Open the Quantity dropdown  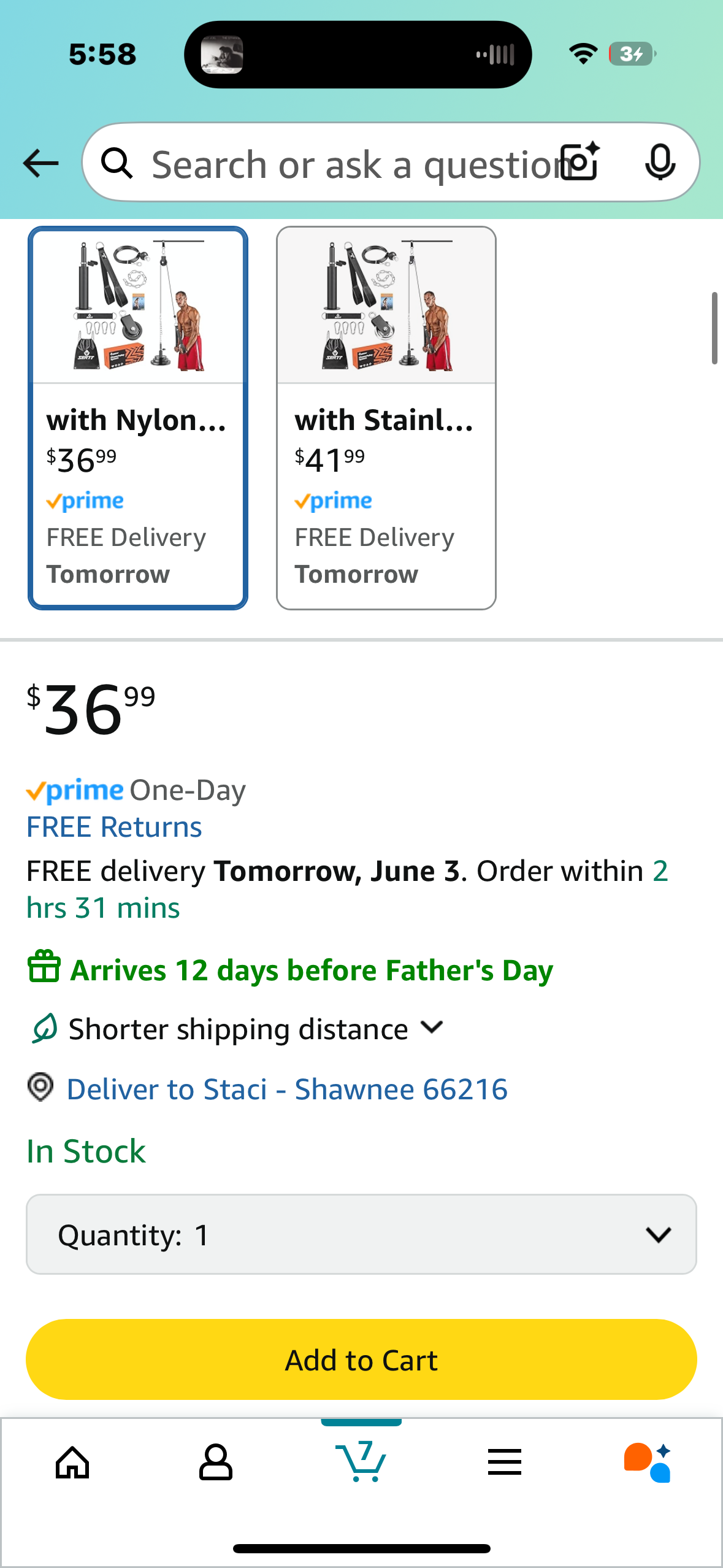click(x=361, y=1234)
